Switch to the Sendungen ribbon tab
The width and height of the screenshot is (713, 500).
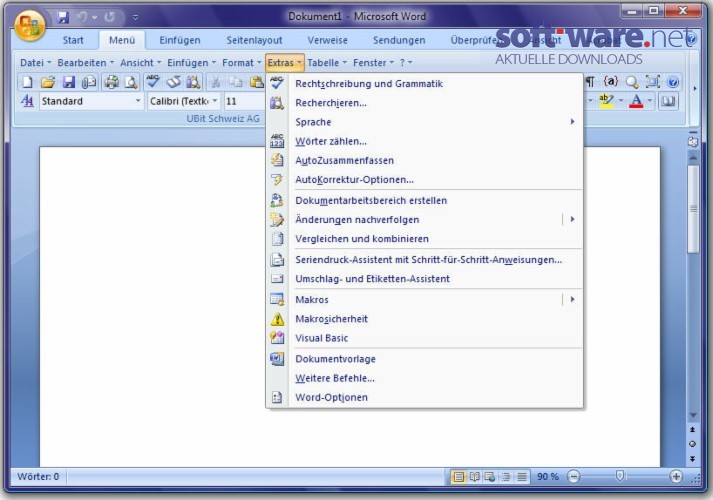(399, 40)
